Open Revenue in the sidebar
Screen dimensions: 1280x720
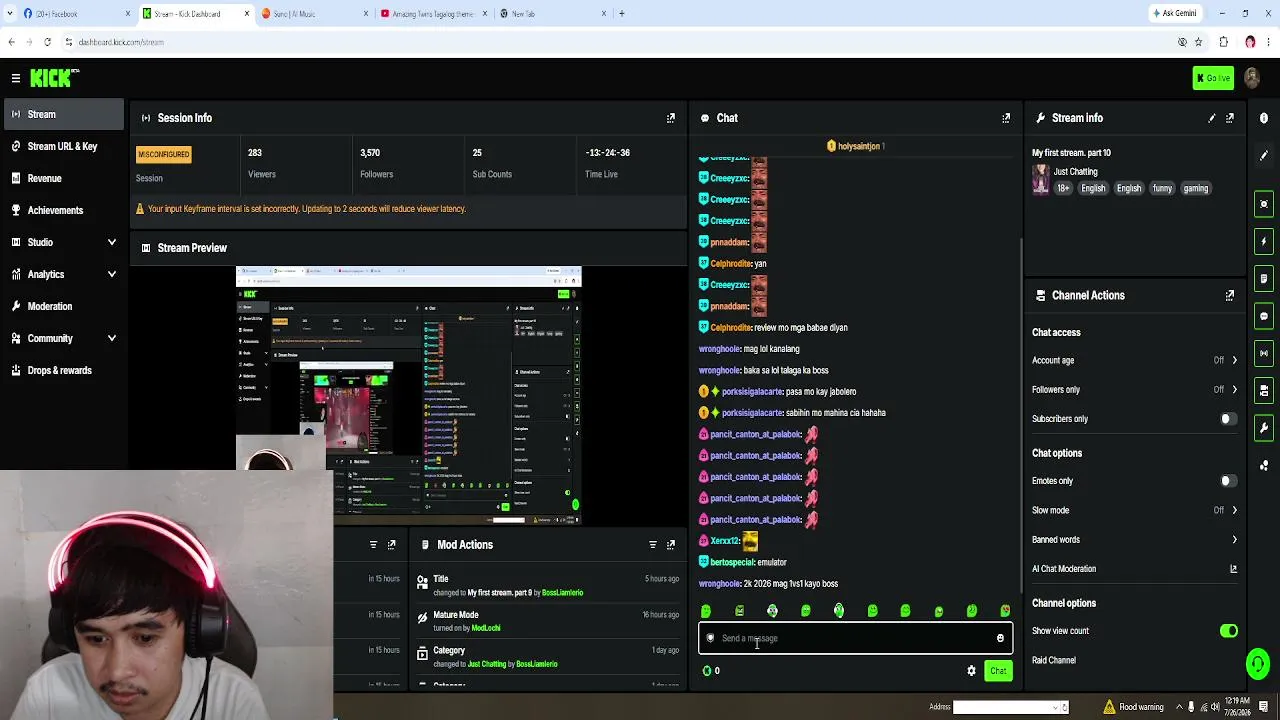pyautogui.click(x=62, y=178)
